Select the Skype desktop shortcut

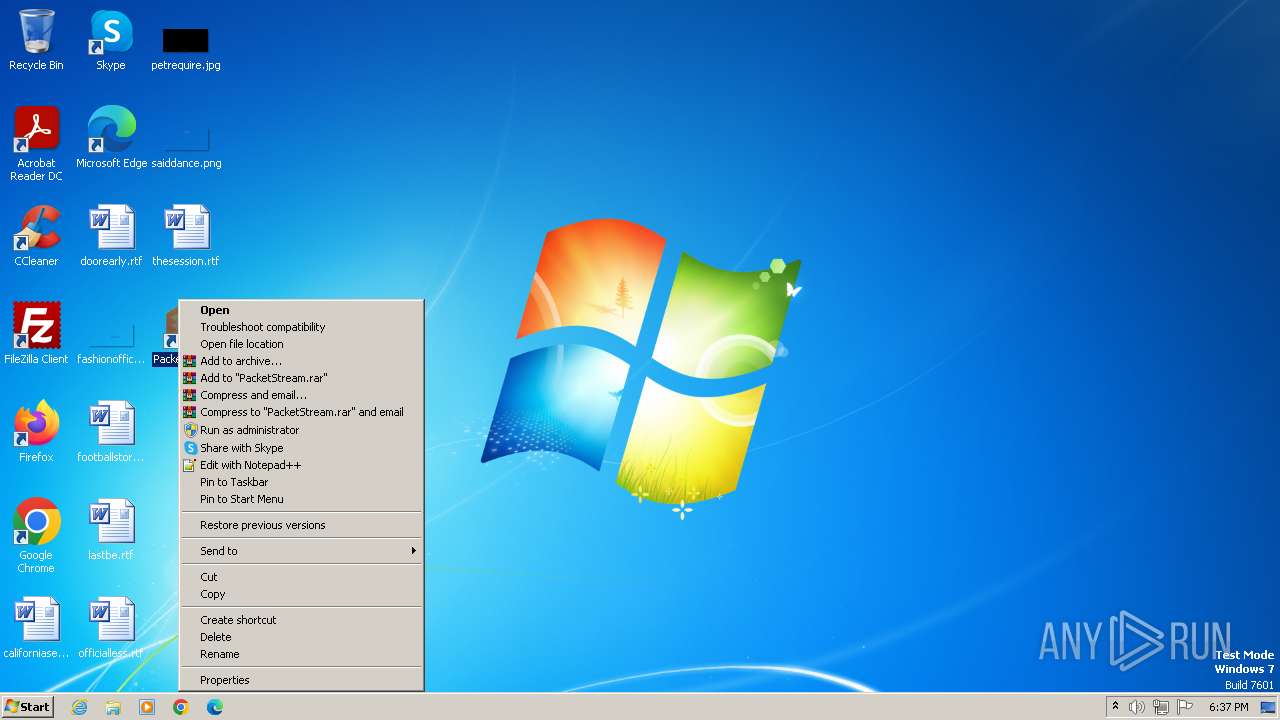111,40
